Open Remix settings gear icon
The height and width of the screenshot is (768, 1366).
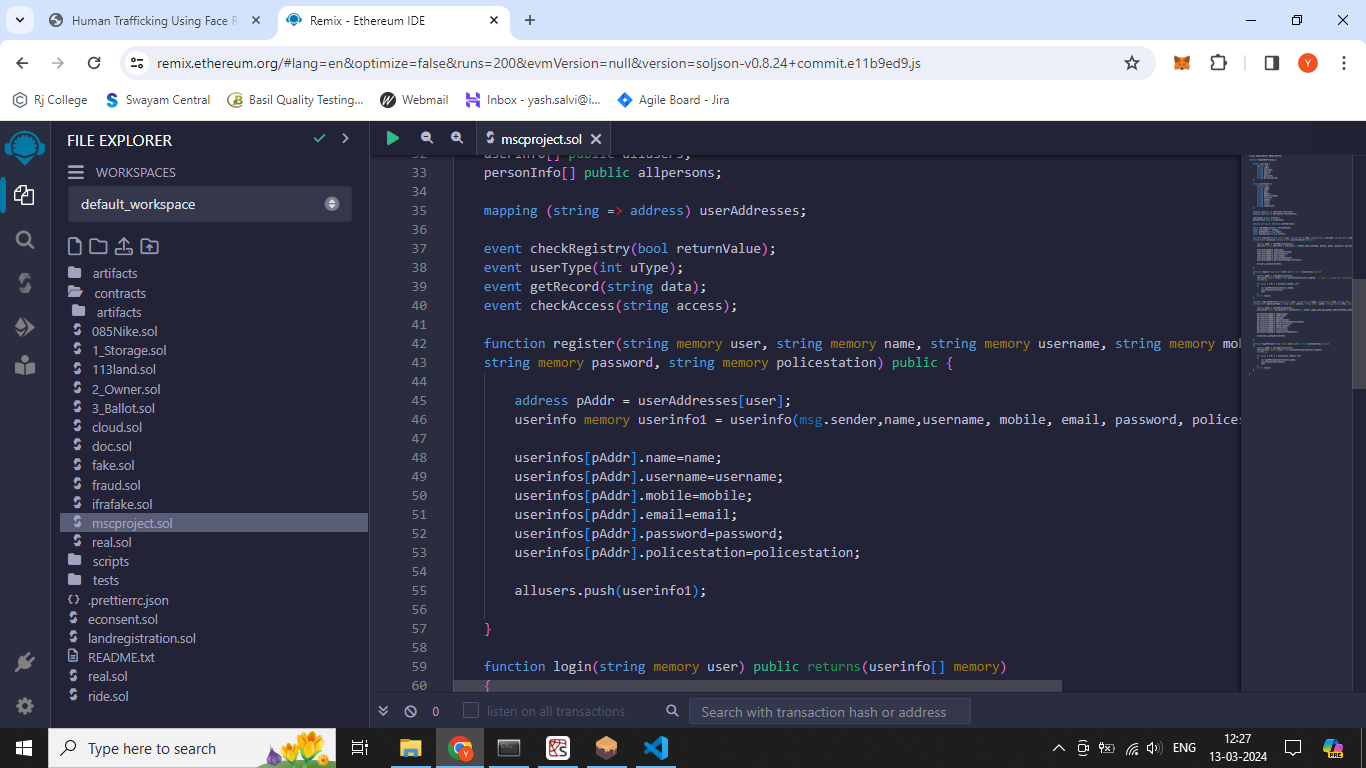(25, 706)
